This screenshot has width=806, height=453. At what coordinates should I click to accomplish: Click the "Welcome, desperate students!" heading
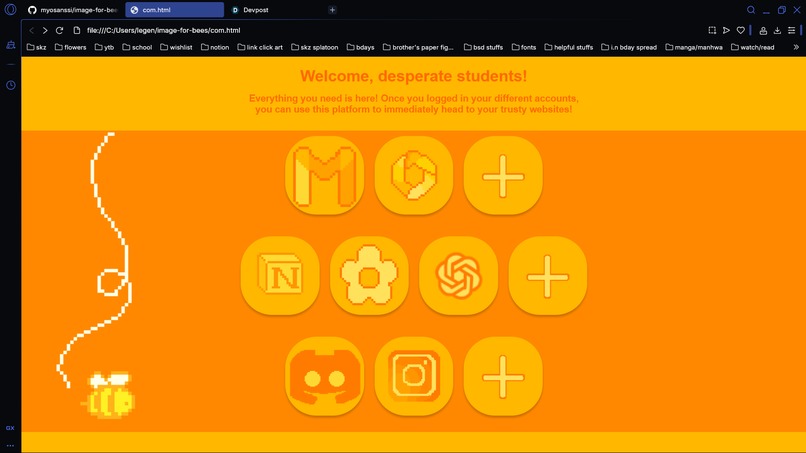tap(414, 76)
